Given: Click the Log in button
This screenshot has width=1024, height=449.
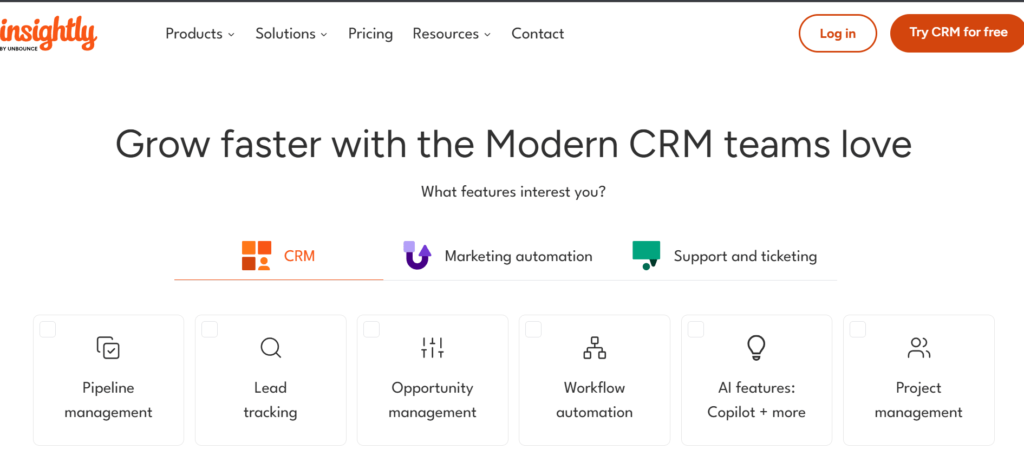Looking at the screenshot, I should pyautogui.click(x=837, y=33).
